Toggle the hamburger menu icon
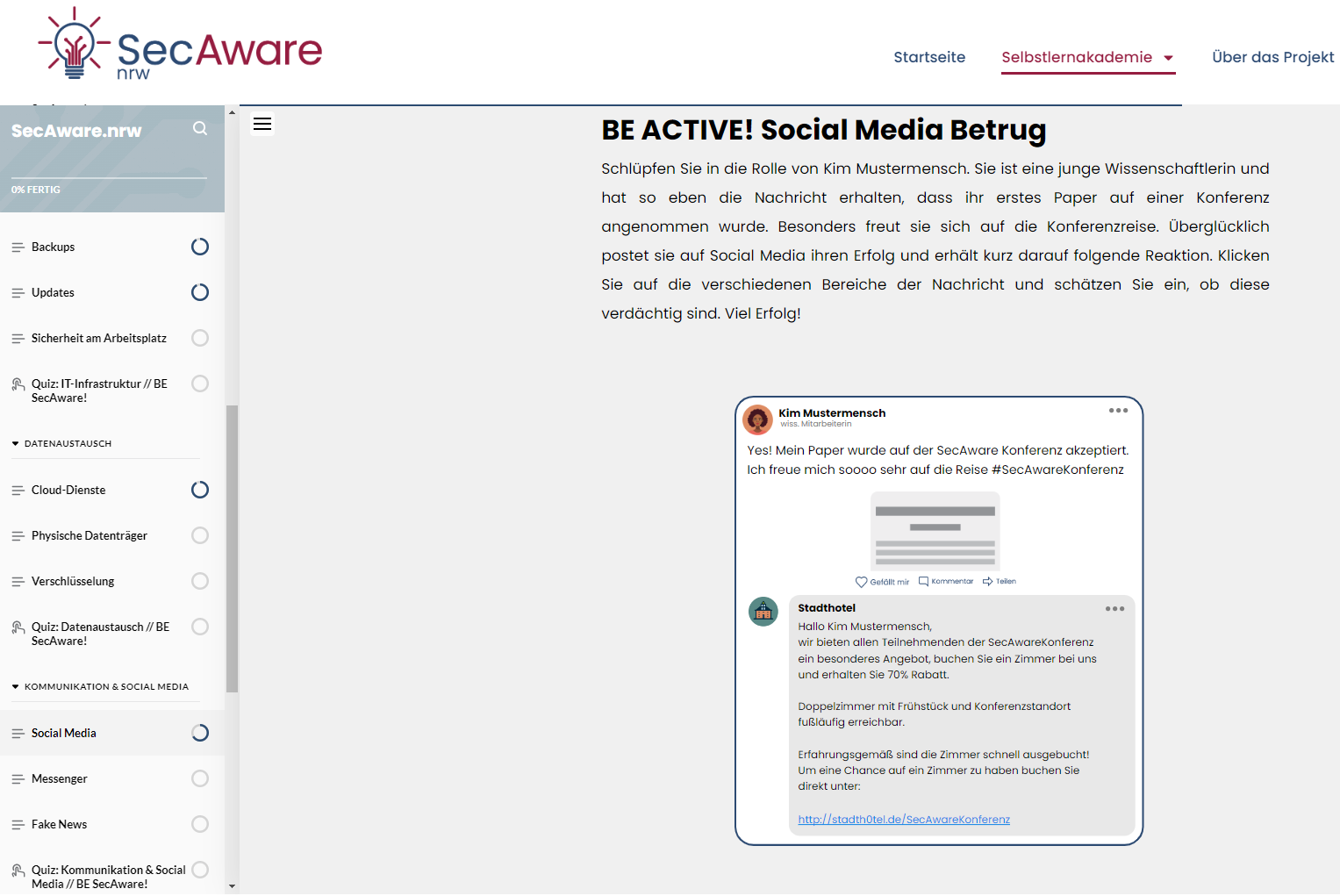 [262, 124]
